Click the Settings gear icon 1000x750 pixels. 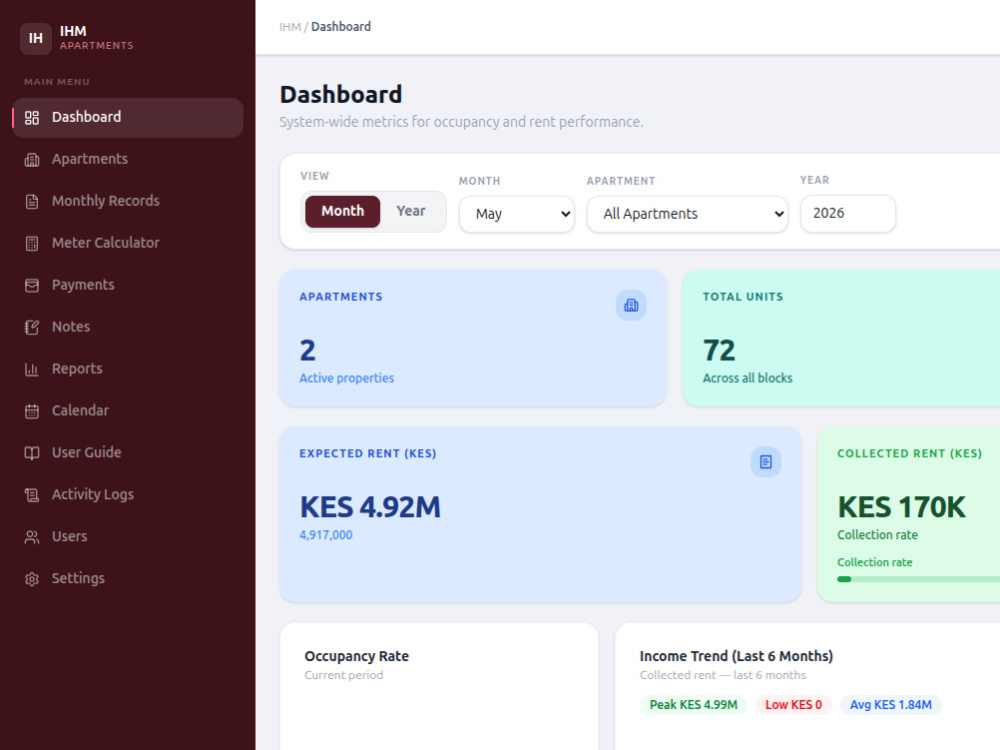[32, 579]
